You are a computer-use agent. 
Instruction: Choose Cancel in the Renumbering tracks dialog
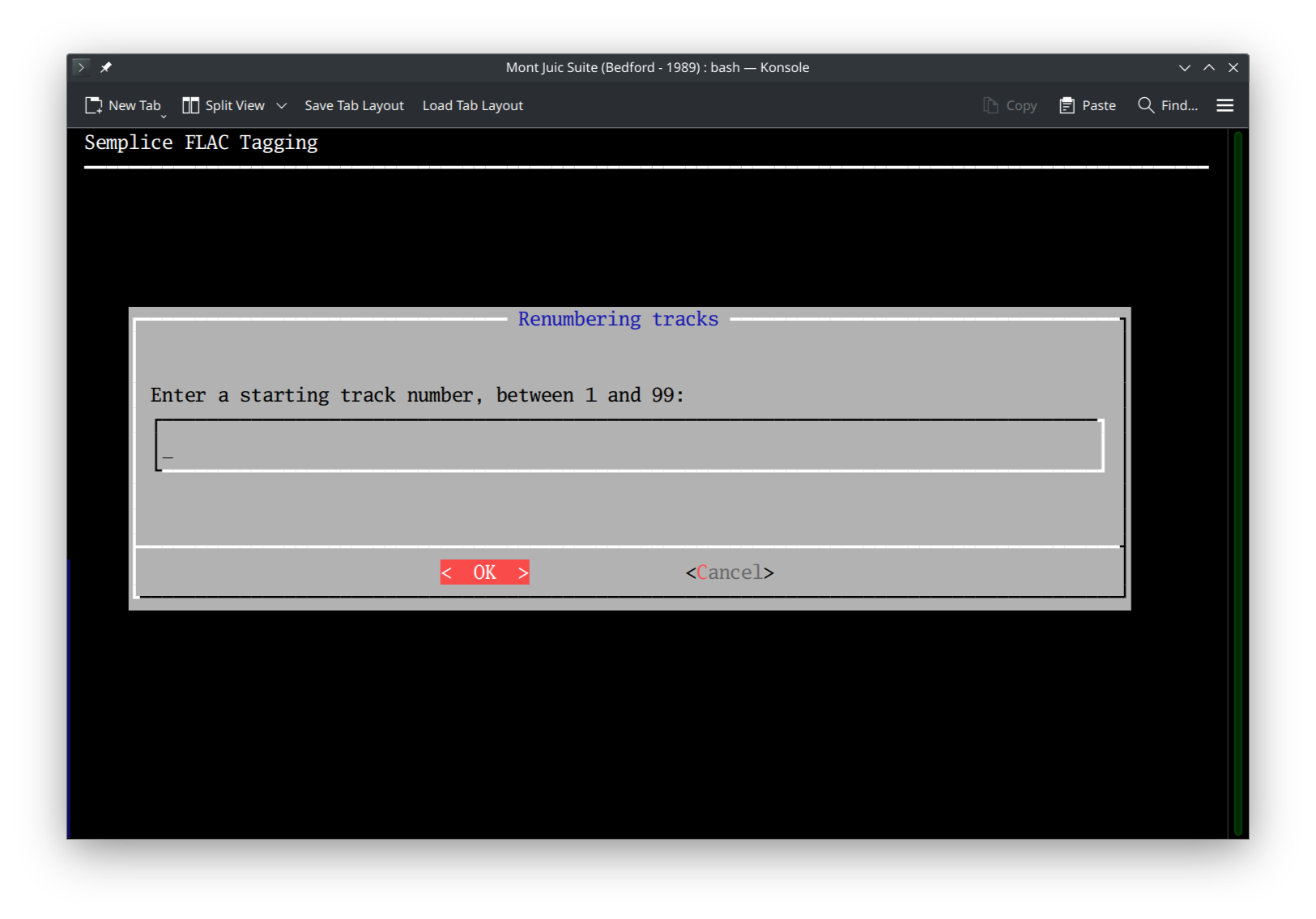point(728,572)
